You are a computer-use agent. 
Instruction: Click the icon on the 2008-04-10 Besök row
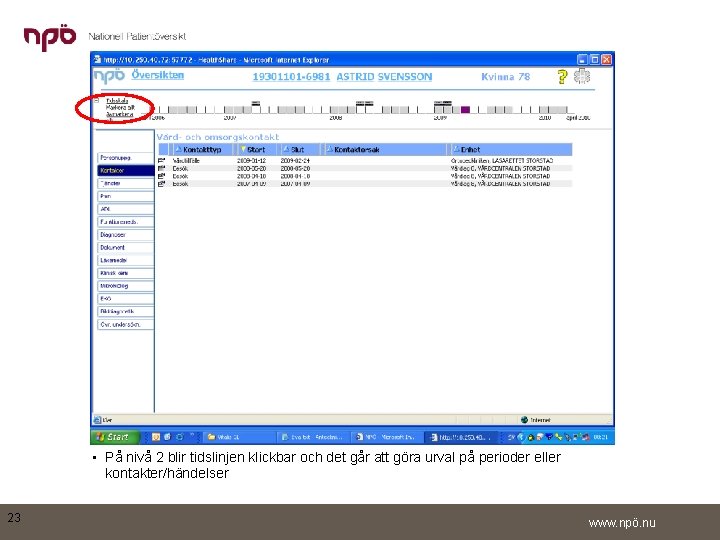point(162,176)
